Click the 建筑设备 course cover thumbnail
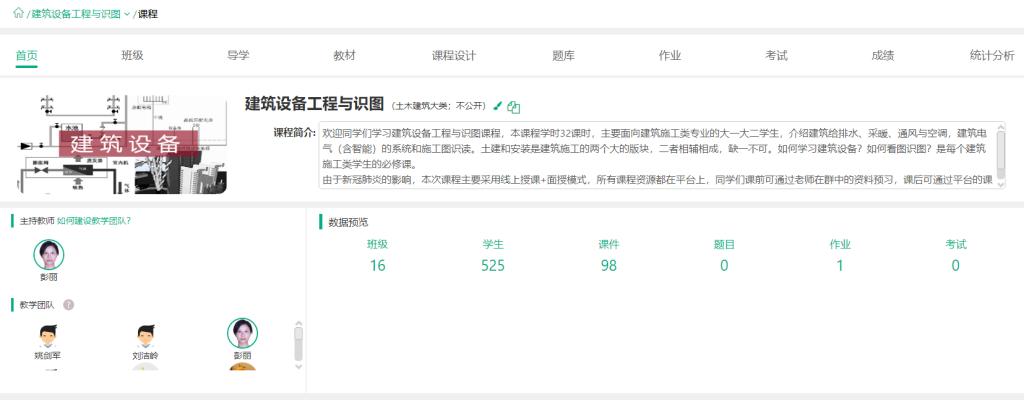Image resolution: width=1024 pixels, height=400 pixels. click(123, 144)
